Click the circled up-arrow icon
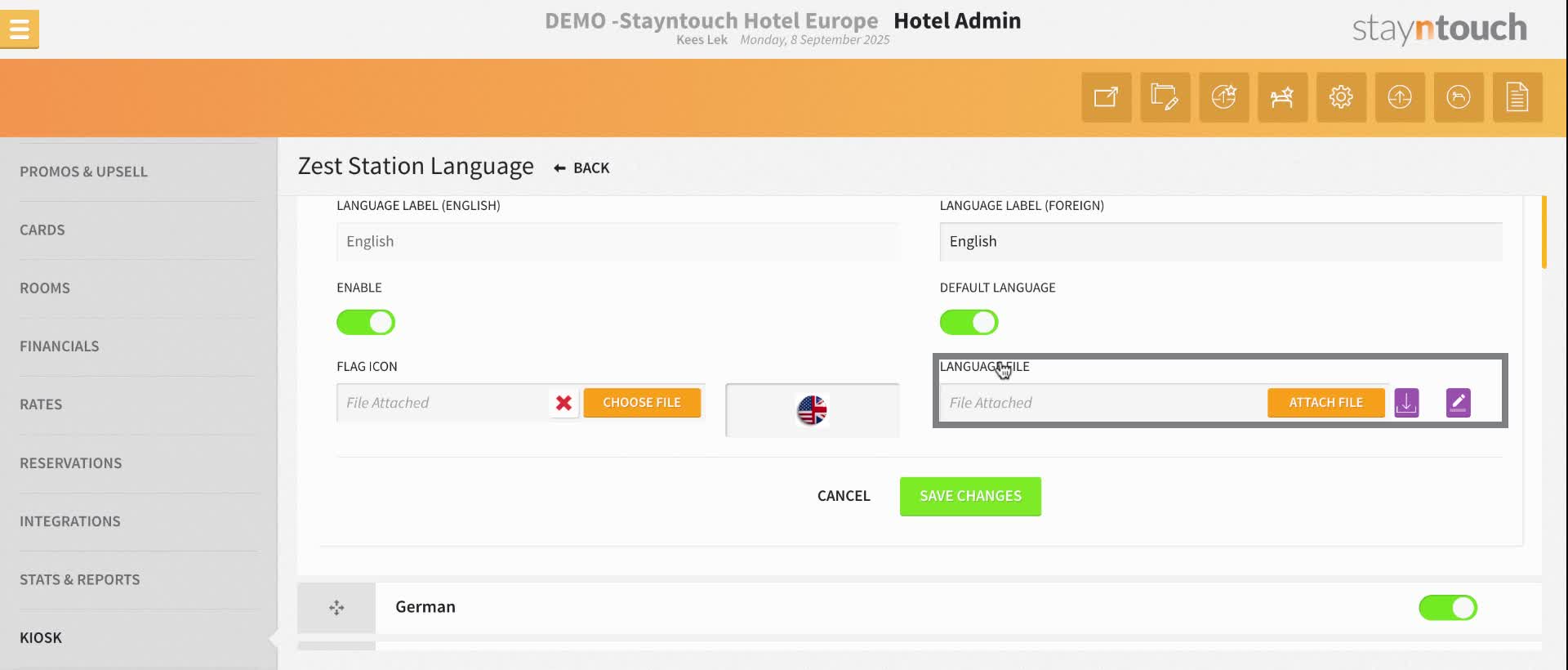 coord(1400,97)
